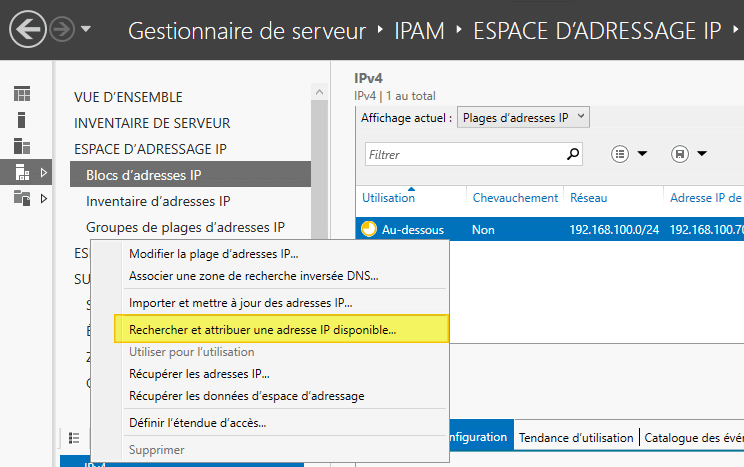Screen dimensions: 744x467
Task: Click the filter search magnifier icon
Action: pyautogui.click(x=573, y=154)
